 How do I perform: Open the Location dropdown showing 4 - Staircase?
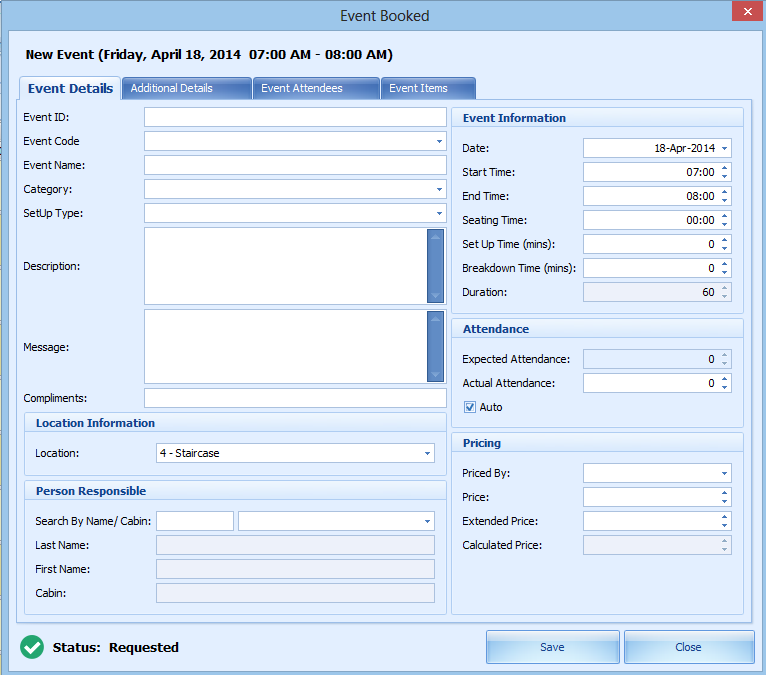427,453
